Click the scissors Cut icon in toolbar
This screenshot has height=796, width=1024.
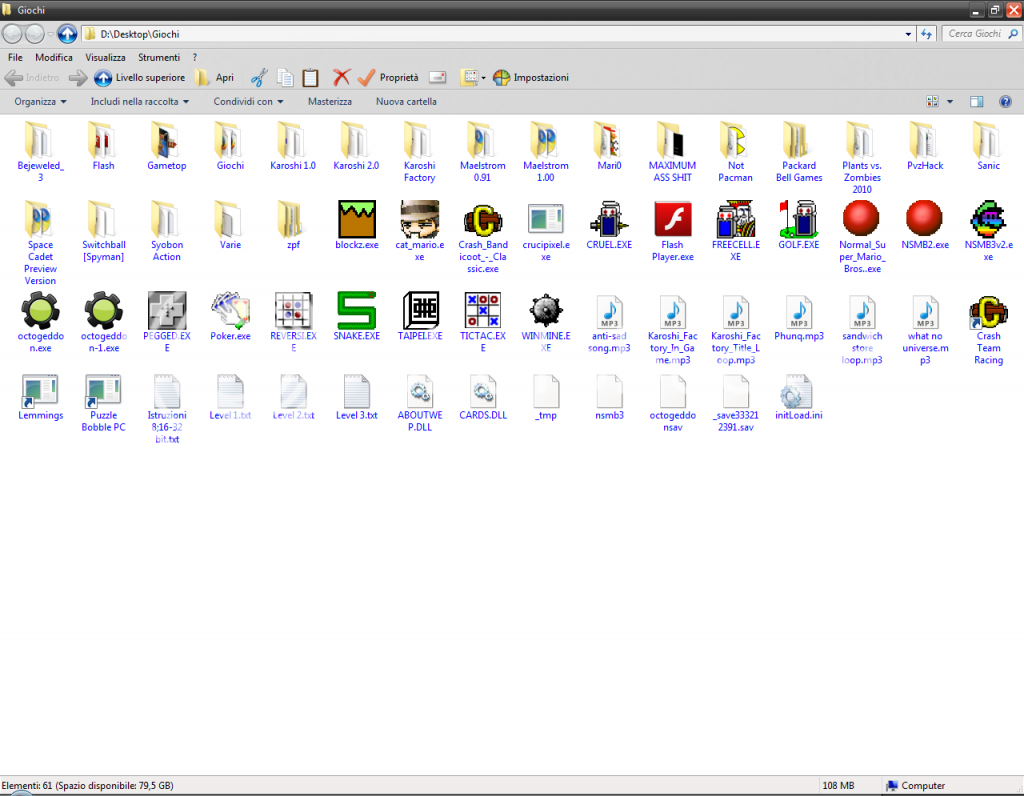[x=259, y=77]
